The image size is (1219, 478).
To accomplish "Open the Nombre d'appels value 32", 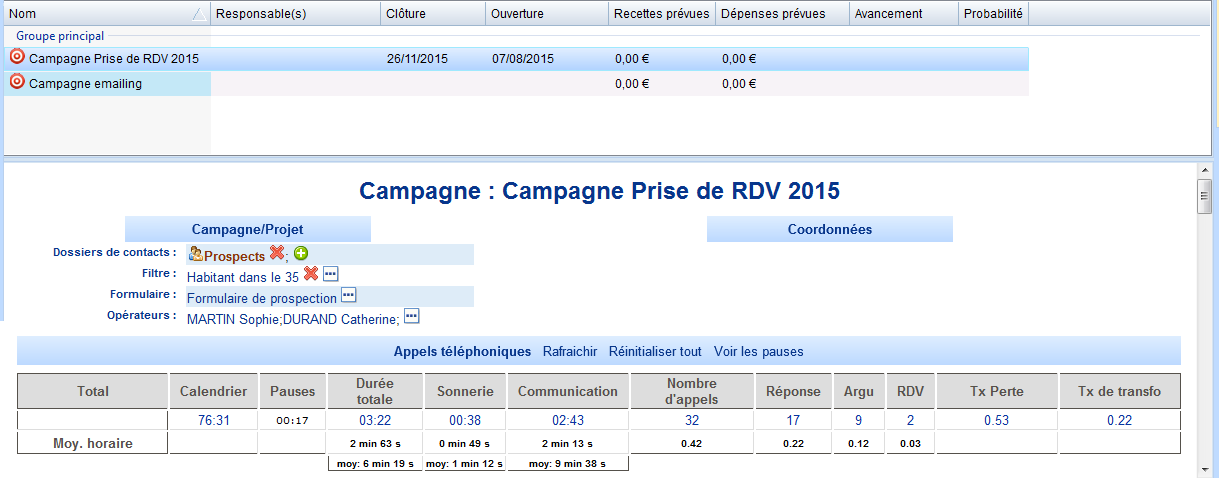I will point(692,420).
